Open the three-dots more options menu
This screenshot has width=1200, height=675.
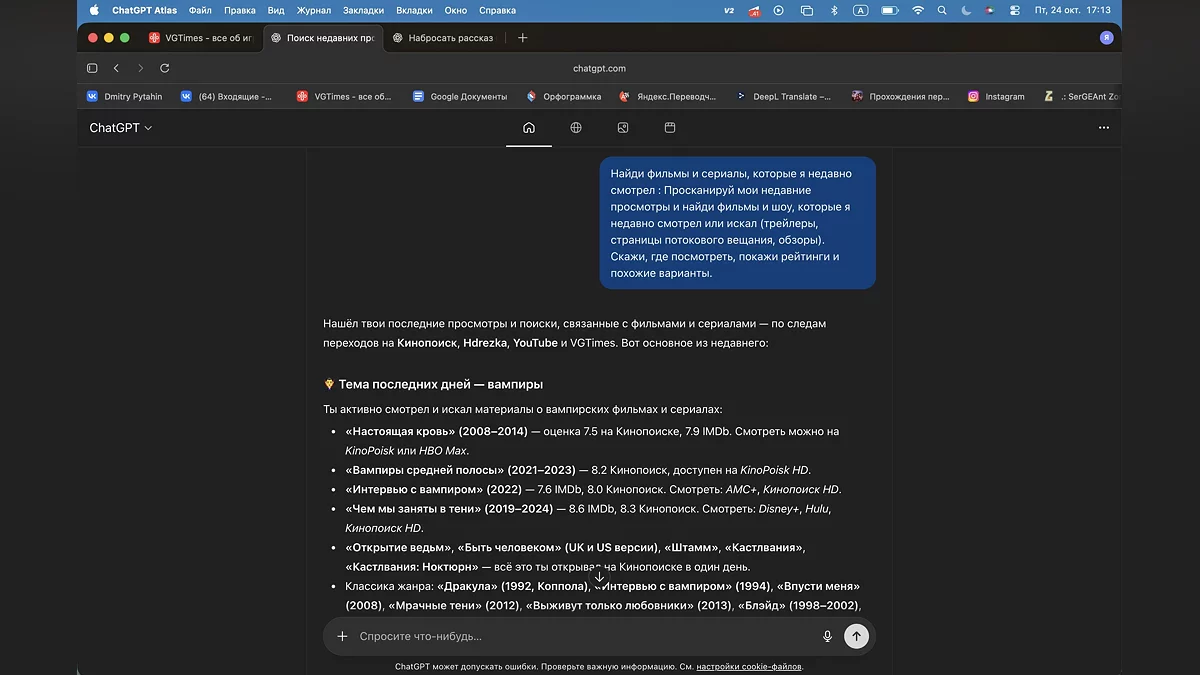pyautogui.click(x=1104, y=128)
